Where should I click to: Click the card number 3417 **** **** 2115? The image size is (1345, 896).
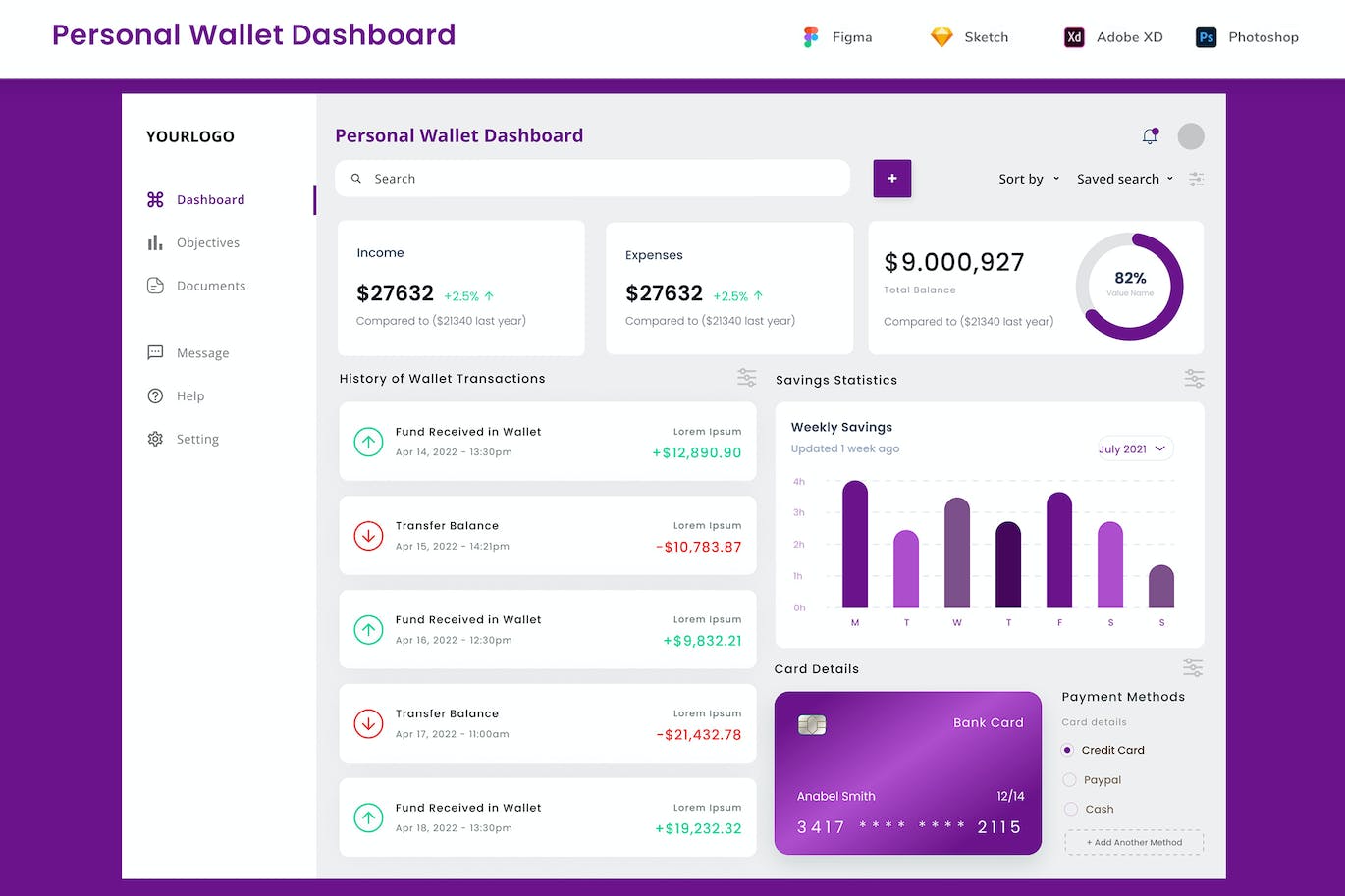pyautogui.click(x=909, y=827)
